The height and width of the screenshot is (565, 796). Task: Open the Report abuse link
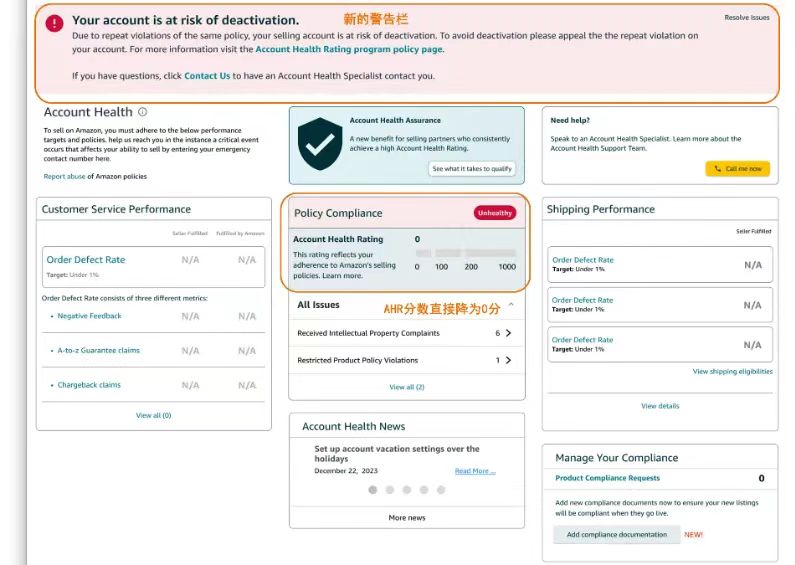coord(64,176)
